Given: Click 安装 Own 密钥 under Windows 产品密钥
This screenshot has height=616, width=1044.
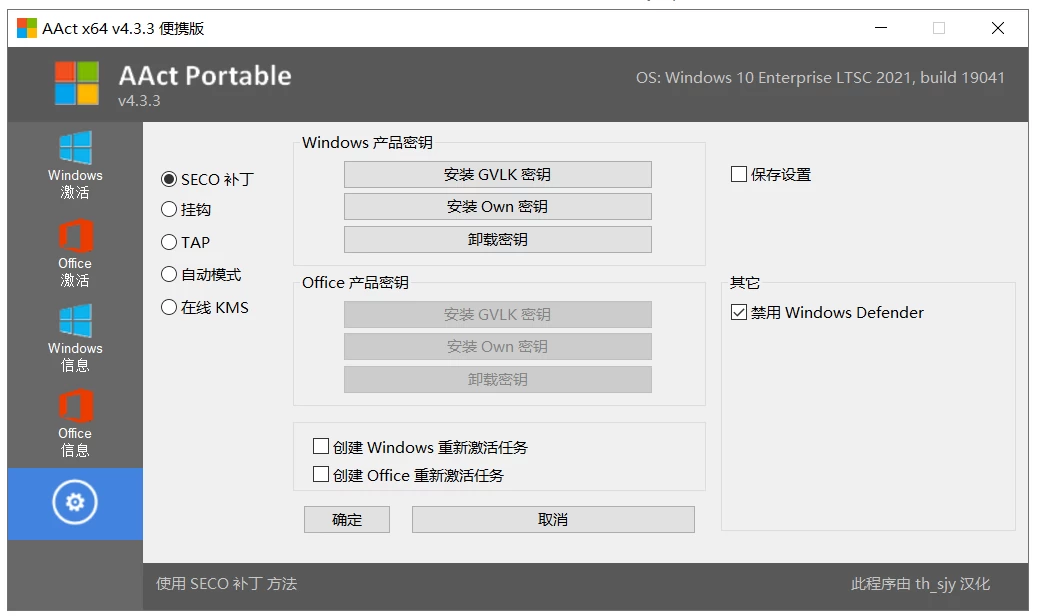Looking at the screenshot, I should (x=497, y=206).
